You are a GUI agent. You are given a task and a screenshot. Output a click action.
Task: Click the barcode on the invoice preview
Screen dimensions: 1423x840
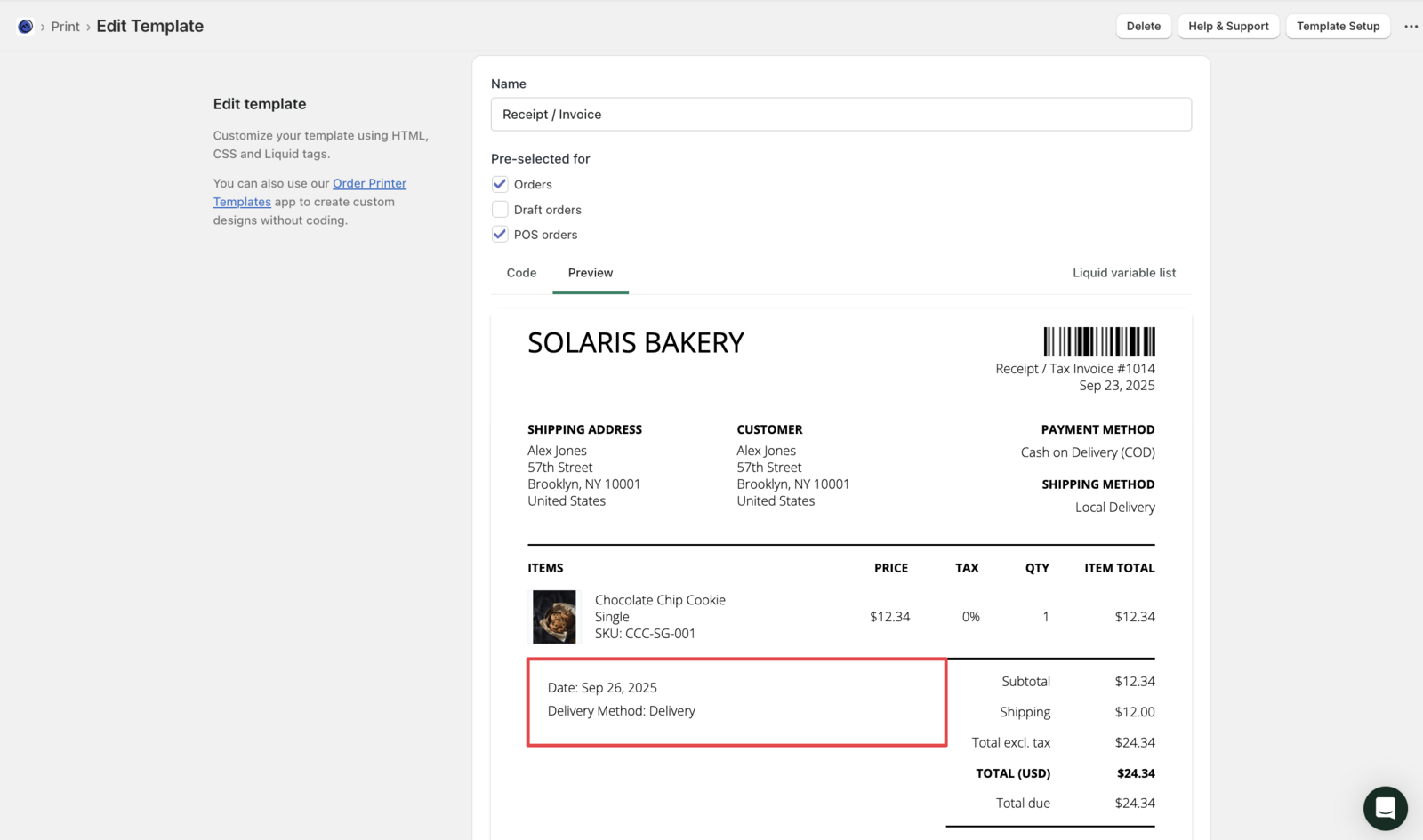[1099, 342]
